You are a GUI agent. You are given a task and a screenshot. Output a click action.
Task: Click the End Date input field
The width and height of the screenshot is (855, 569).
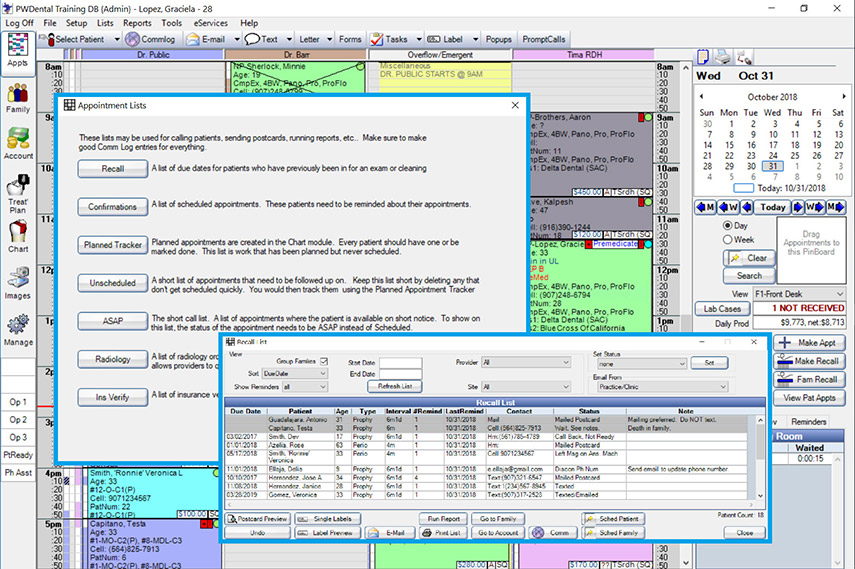click(x=401, y=374)
